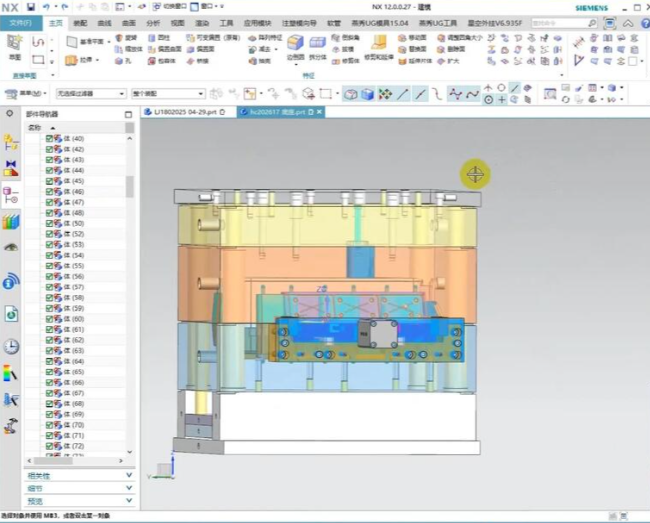Viewport: 650px width, 523px height.
Task: Uncheck the 体 (40) body checkbox
Action: [49, 138]
